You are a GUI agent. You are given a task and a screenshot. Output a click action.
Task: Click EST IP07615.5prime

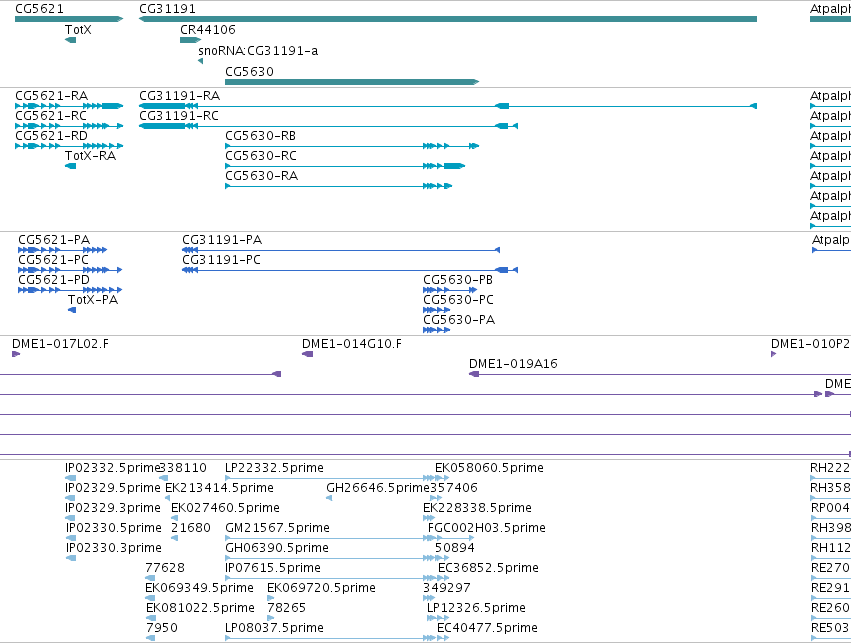[x=273, y=568]
